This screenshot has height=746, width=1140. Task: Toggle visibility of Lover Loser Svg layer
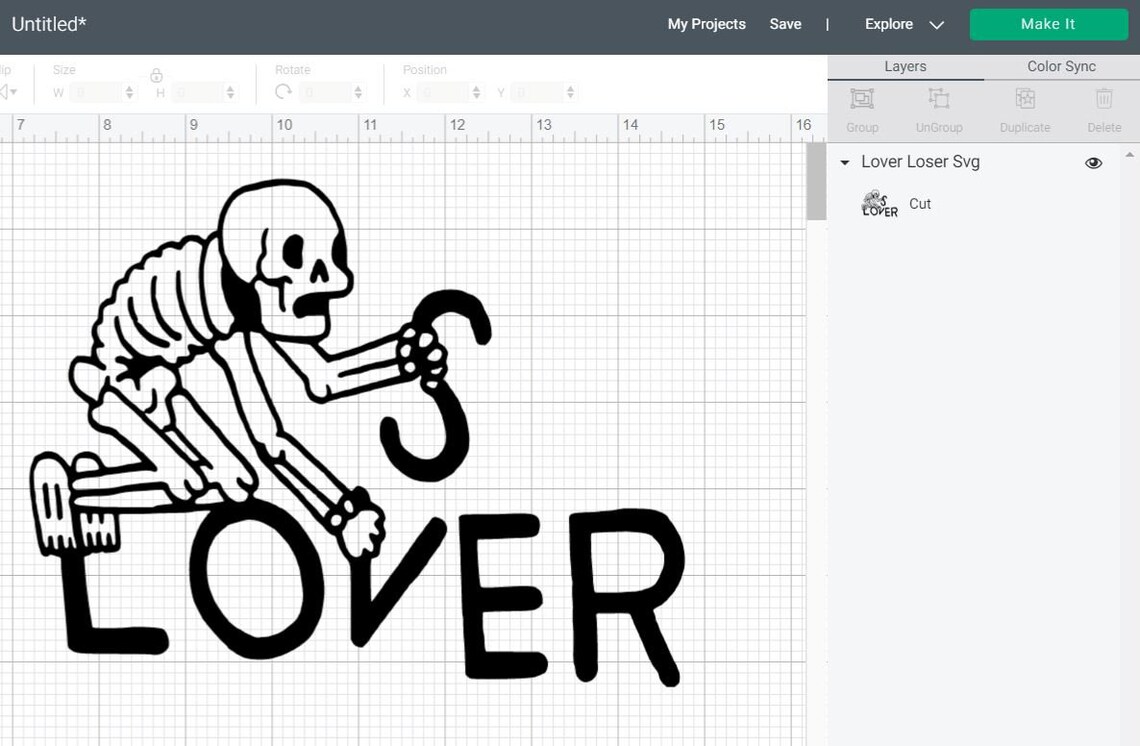tap(1094, 161)
